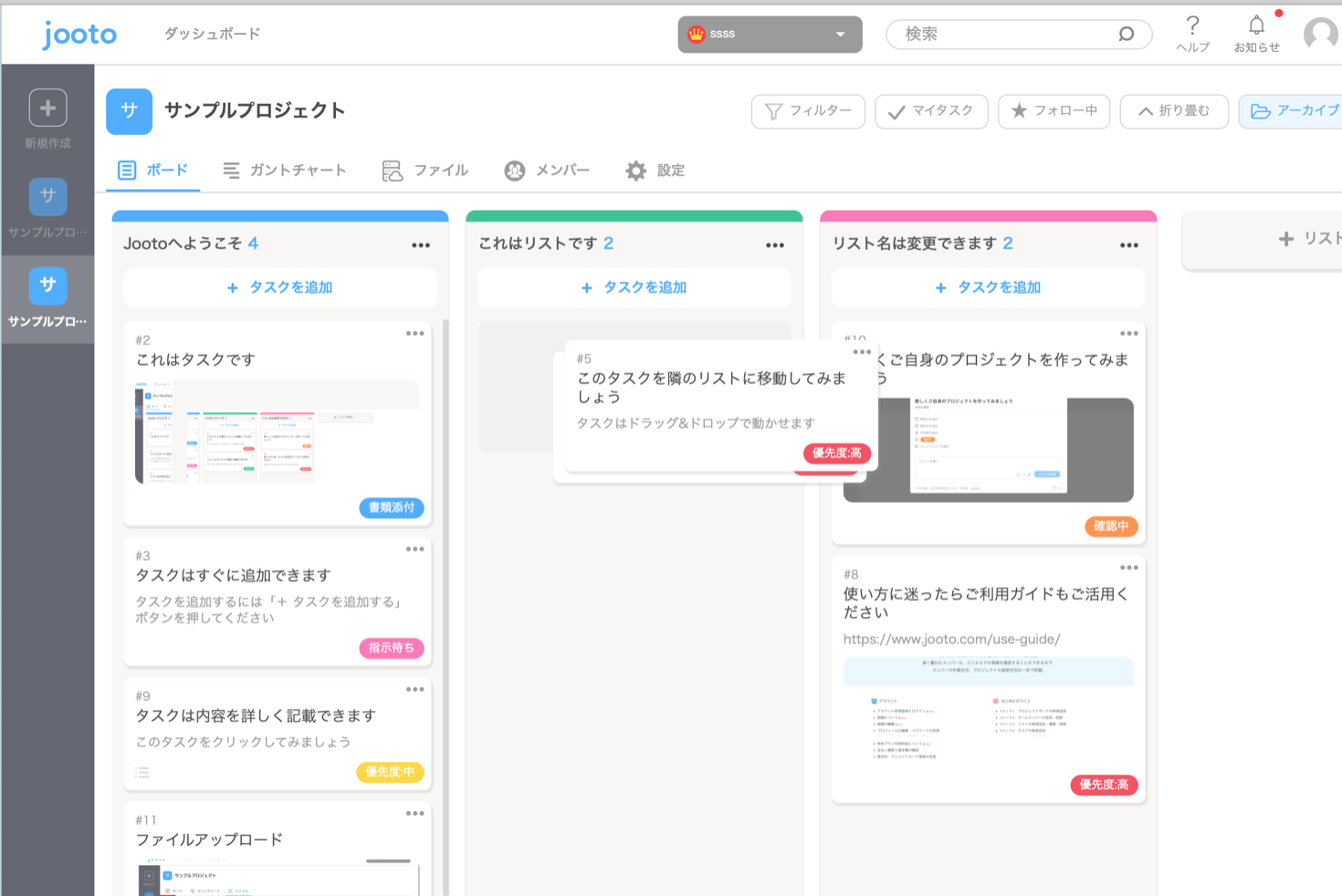Open notifications bell icon

point(1256,26)
